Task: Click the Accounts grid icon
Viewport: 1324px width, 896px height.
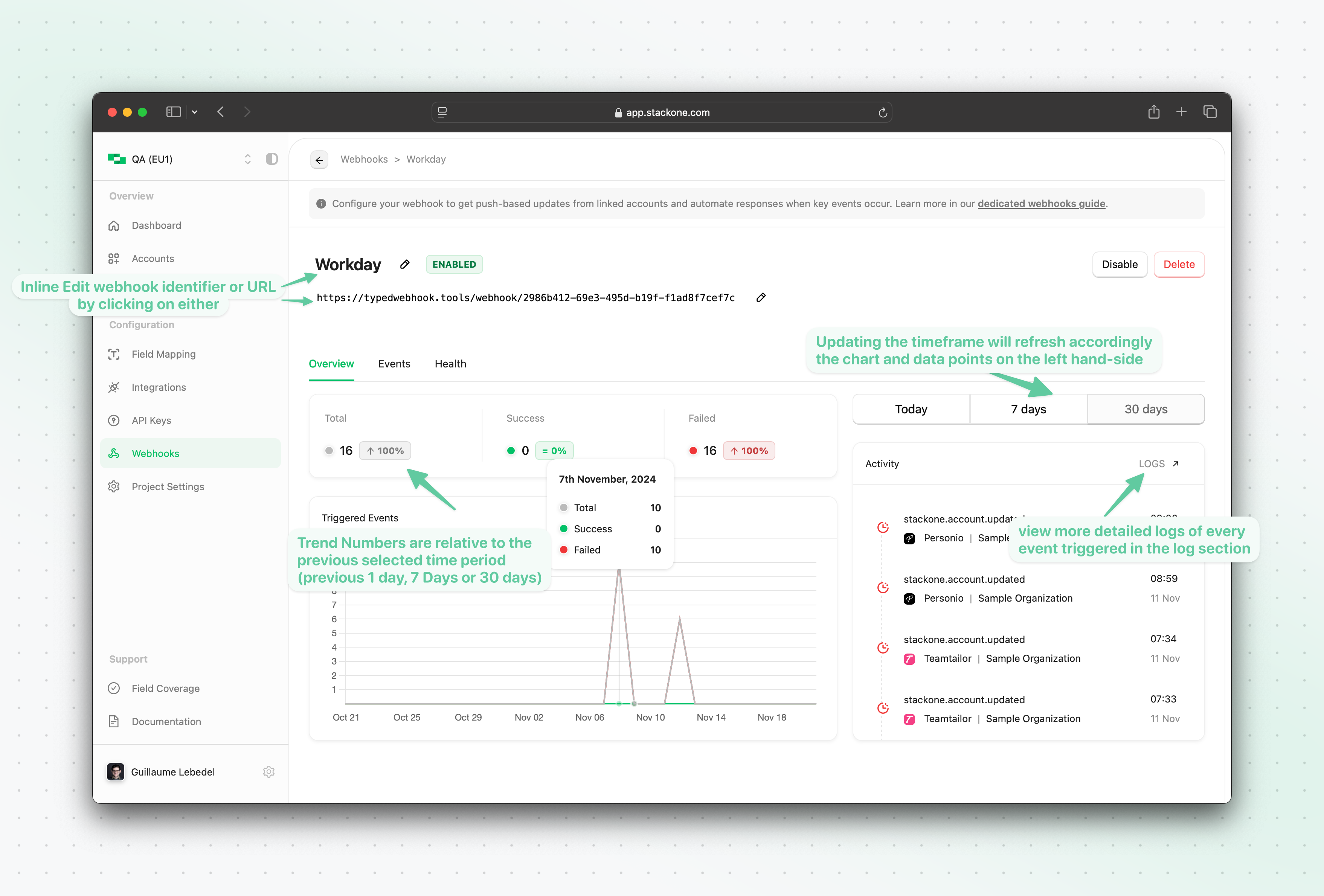Action: coord(114,259)
